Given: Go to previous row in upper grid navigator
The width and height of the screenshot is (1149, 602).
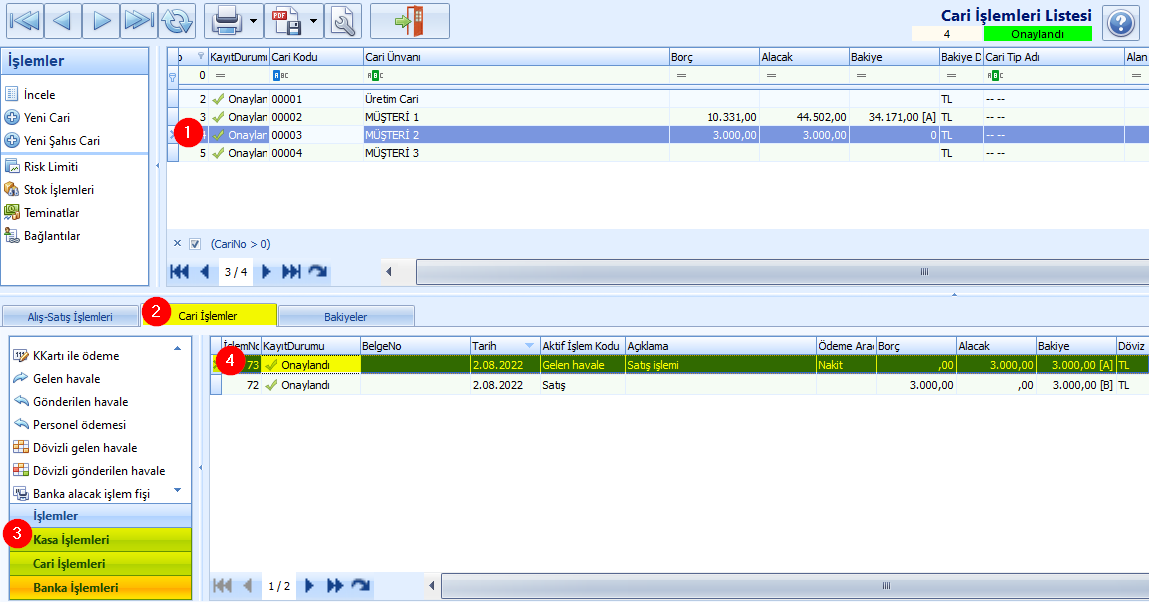Looking at the screenshot, I should (204, 272).
